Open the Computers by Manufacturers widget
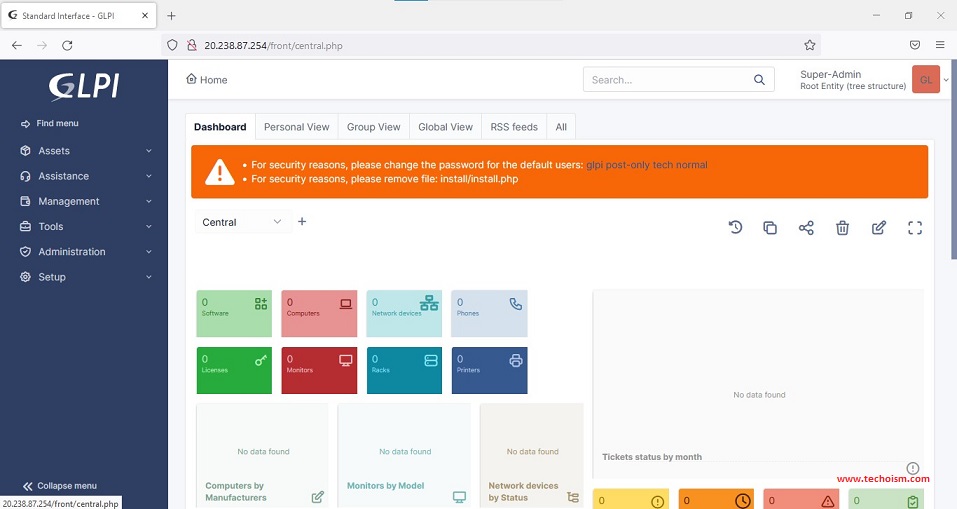The image size is (957, 509). [262, 455]
